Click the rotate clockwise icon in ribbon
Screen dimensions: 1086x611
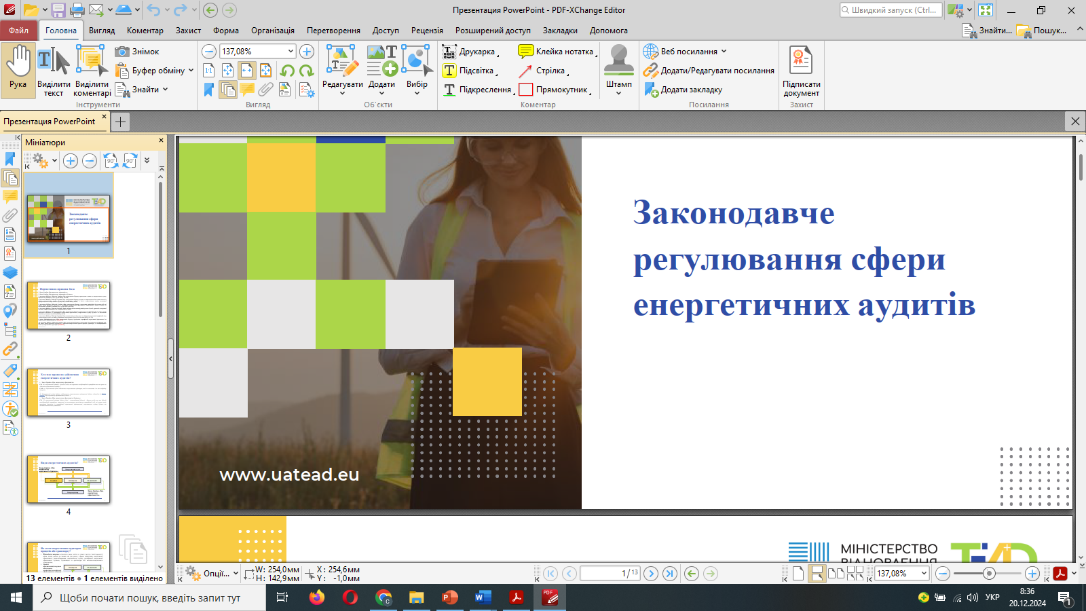point(304,70)
